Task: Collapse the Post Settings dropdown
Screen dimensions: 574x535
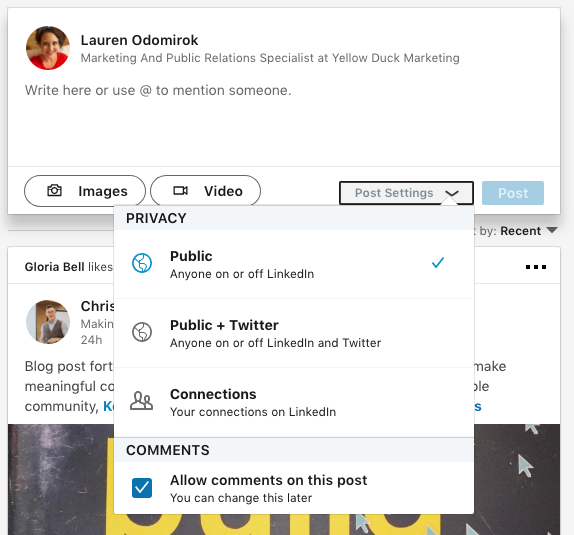Action: pyautogui.click(x=406, y=193)
